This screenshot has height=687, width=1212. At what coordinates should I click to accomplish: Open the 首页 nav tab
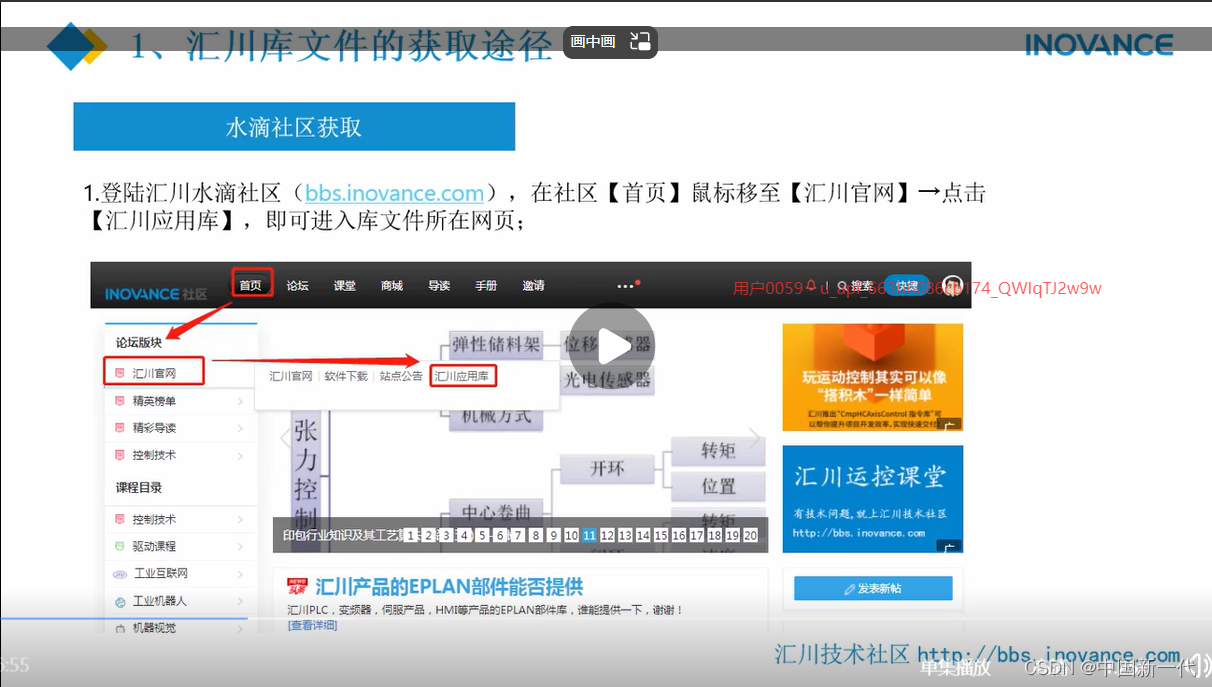(251, 285)
